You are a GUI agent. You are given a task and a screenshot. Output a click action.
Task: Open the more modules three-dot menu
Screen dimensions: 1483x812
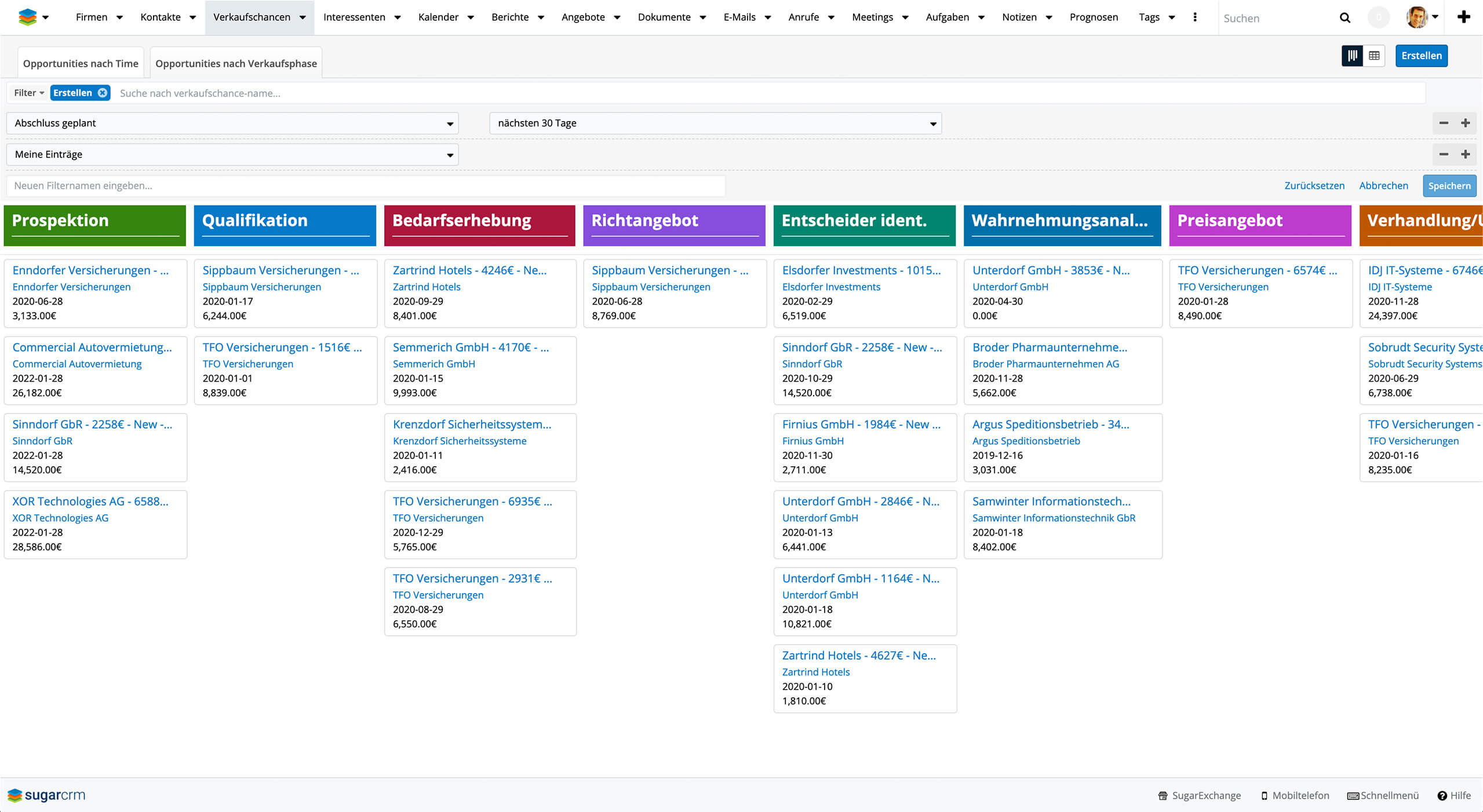pos(1195,17)
